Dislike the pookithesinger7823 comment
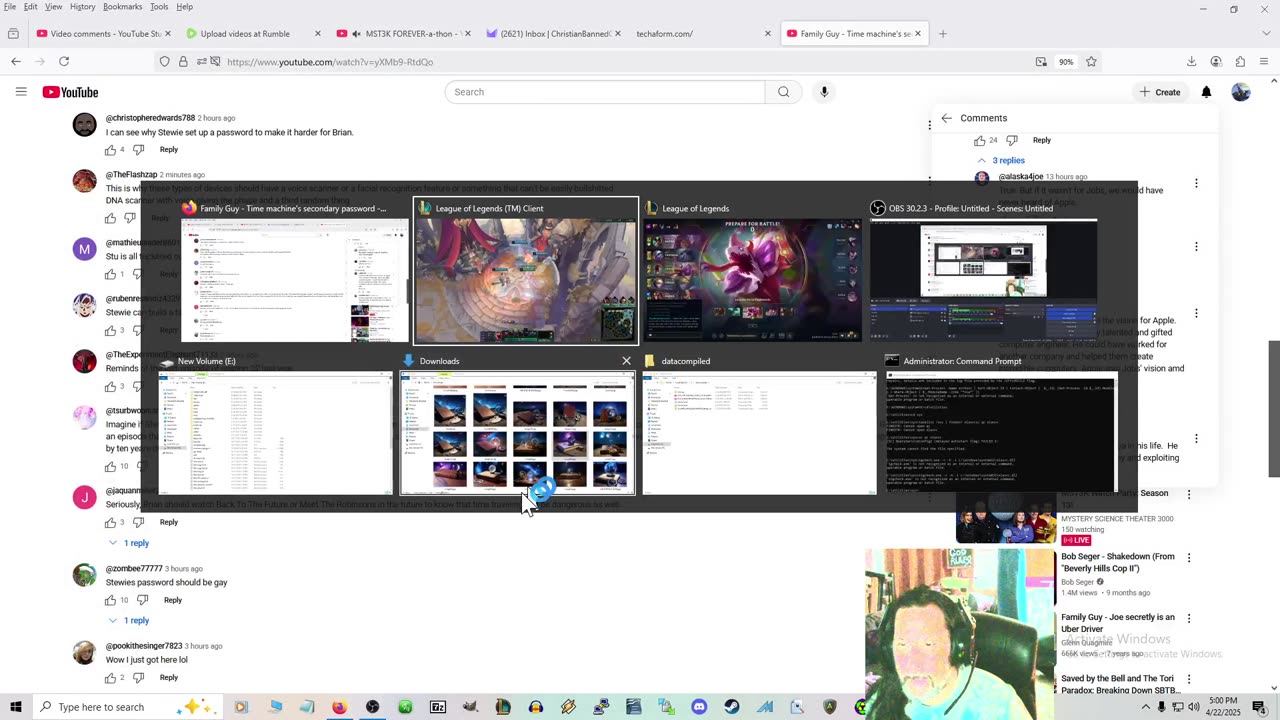This screenshot has width=1280, height=720. click(x=139, y=678)
